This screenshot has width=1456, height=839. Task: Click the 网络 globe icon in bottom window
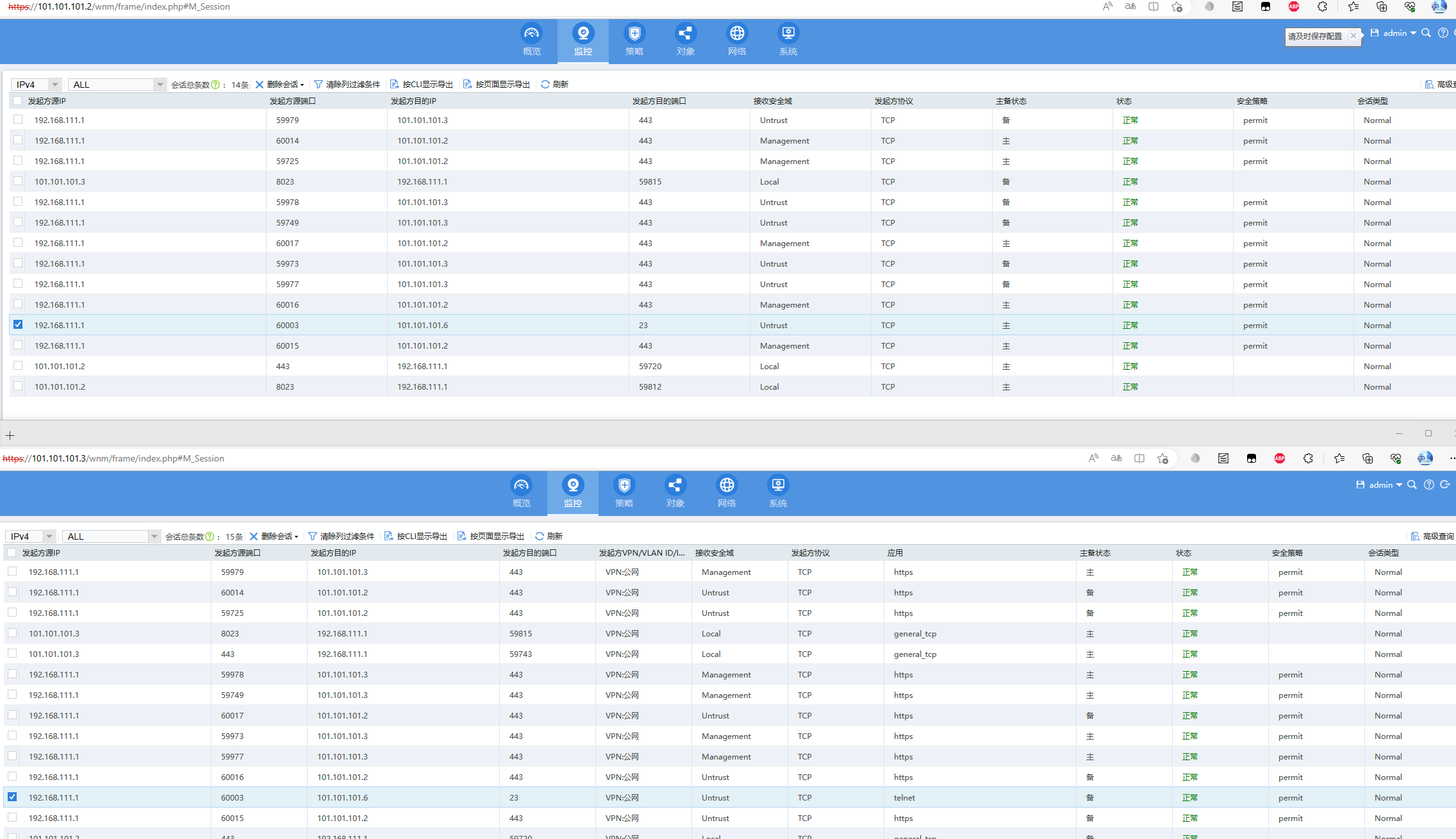click(727, 486)
